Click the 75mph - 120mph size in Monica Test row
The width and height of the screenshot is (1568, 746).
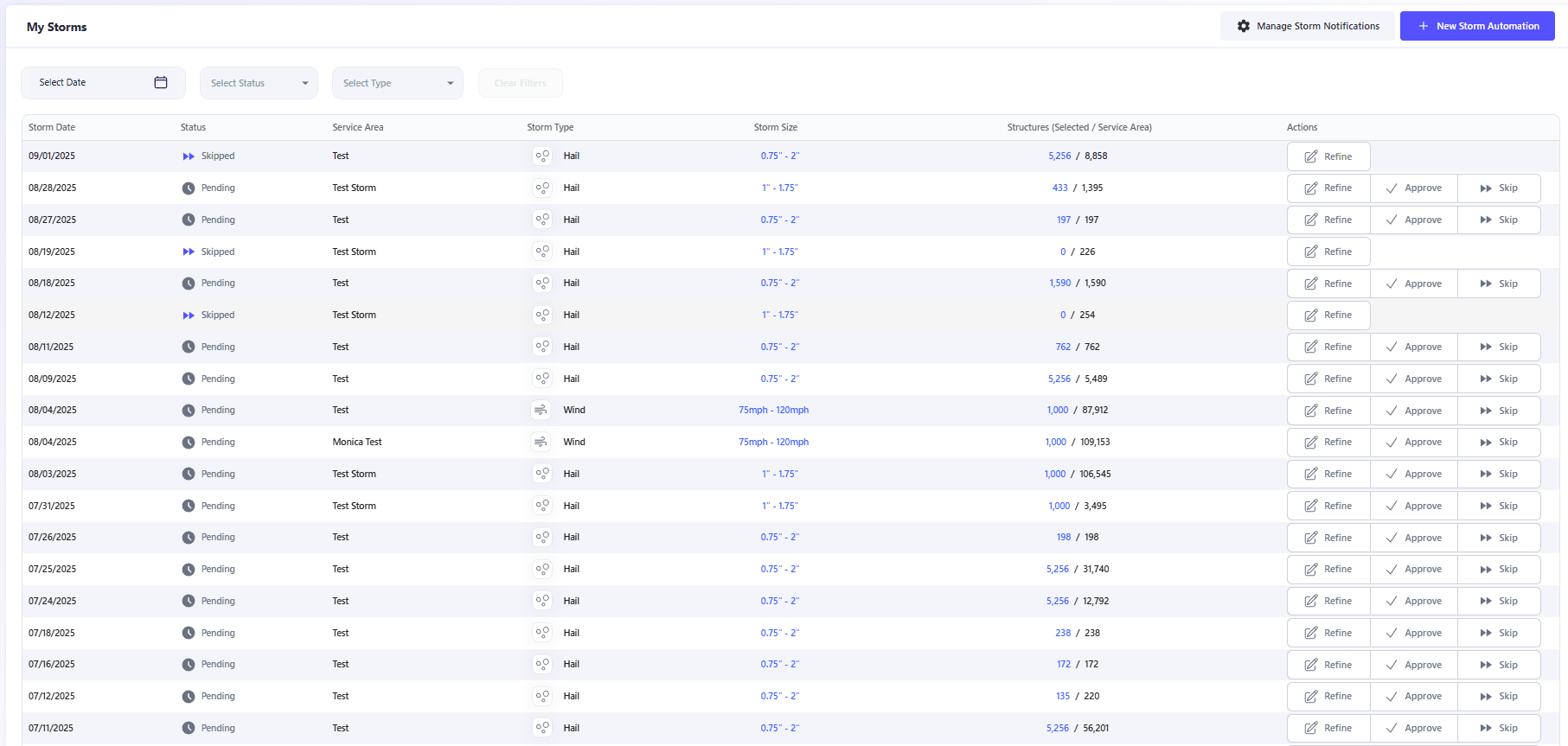pyautogui.click(x=774, y=442)
